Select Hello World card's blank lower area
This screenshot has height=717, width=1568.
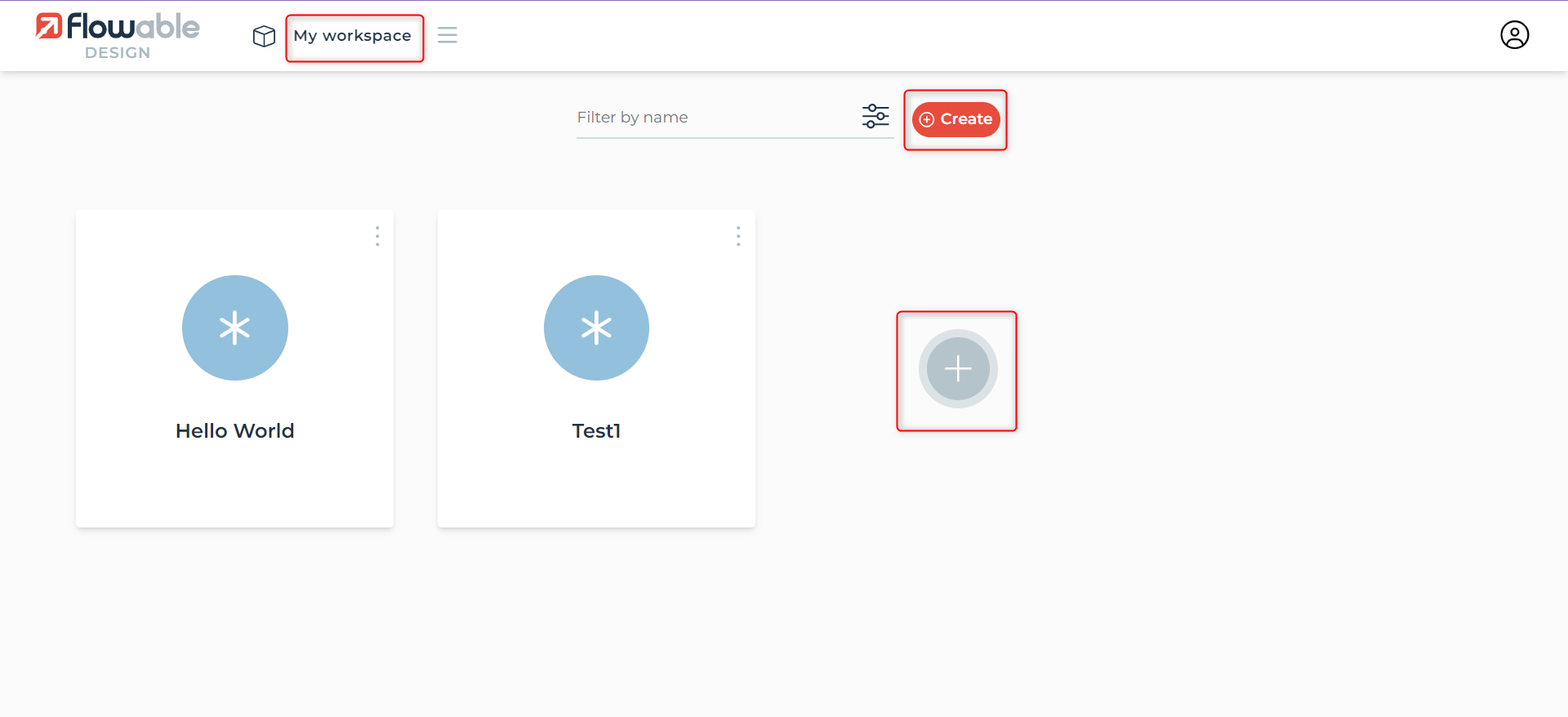click(x=235, y=490)
